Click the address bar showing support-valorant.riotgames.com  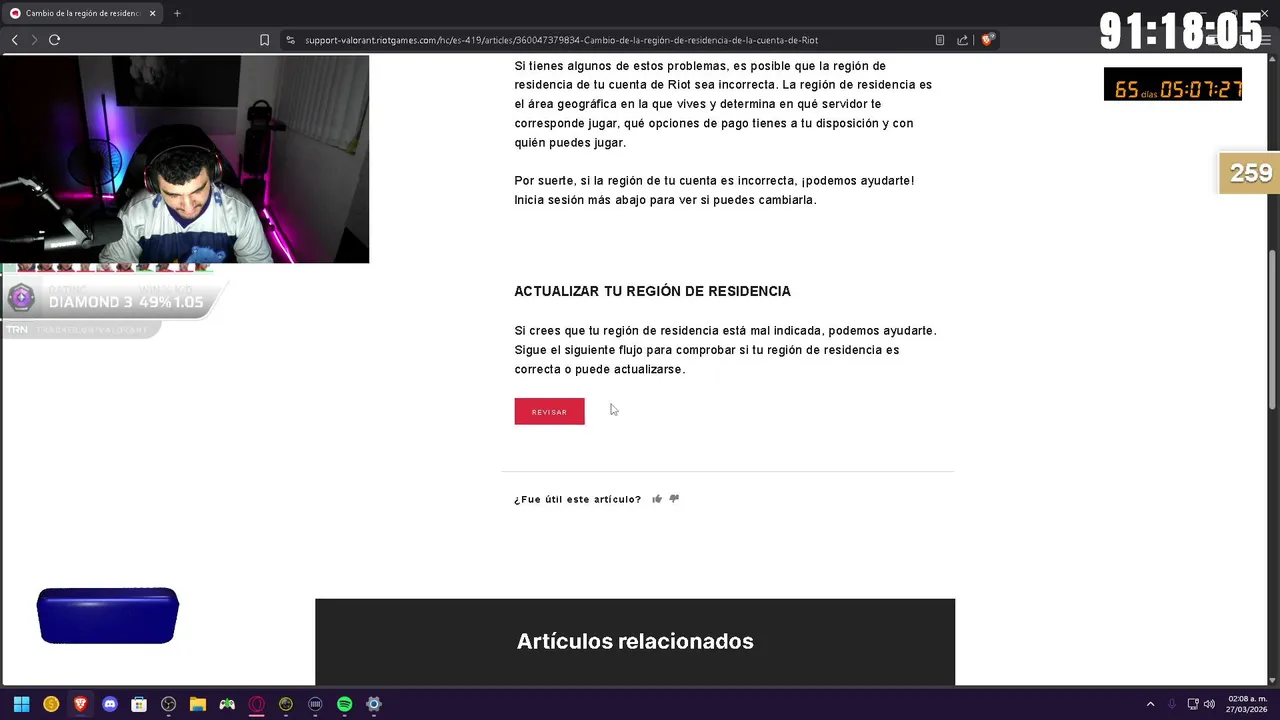[562, 40]
